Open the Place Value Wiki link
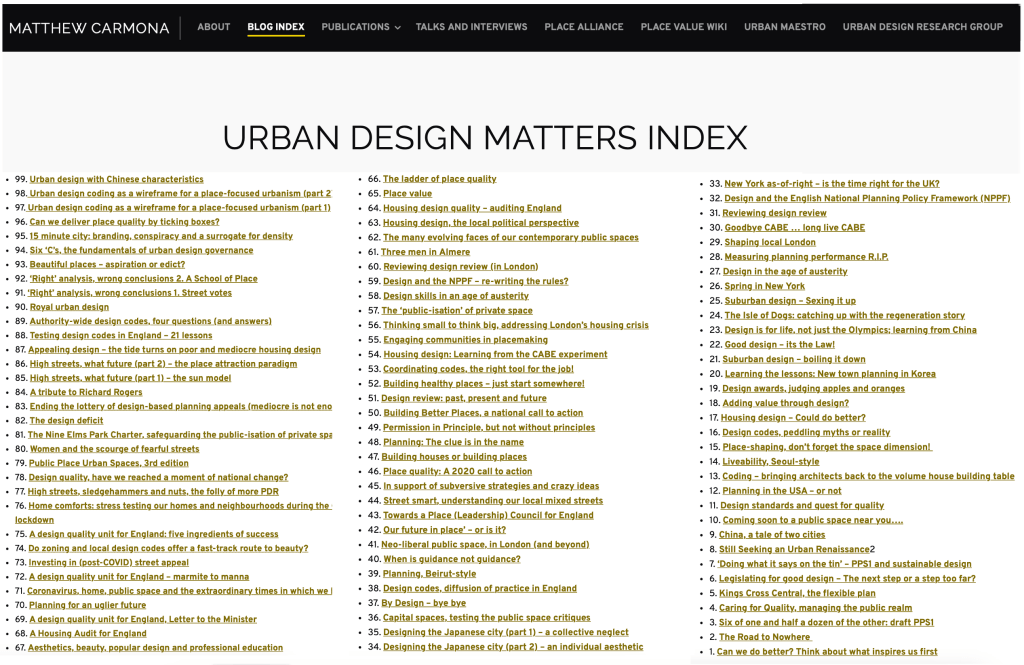The width and height of the screenshot is (1024, 665). click(683, 27)
